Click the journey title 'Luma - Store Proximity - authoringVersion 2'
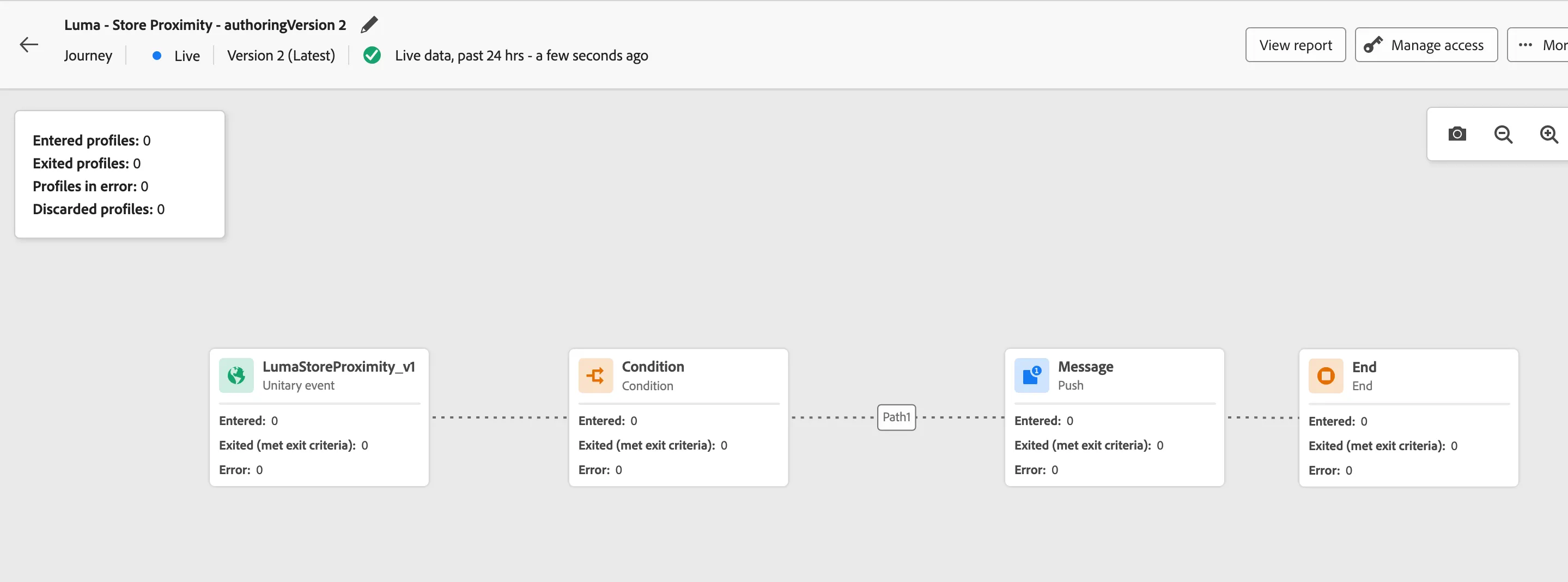Screen dimensions: 1568x582 pyautogui.click(x=205, y=25)
